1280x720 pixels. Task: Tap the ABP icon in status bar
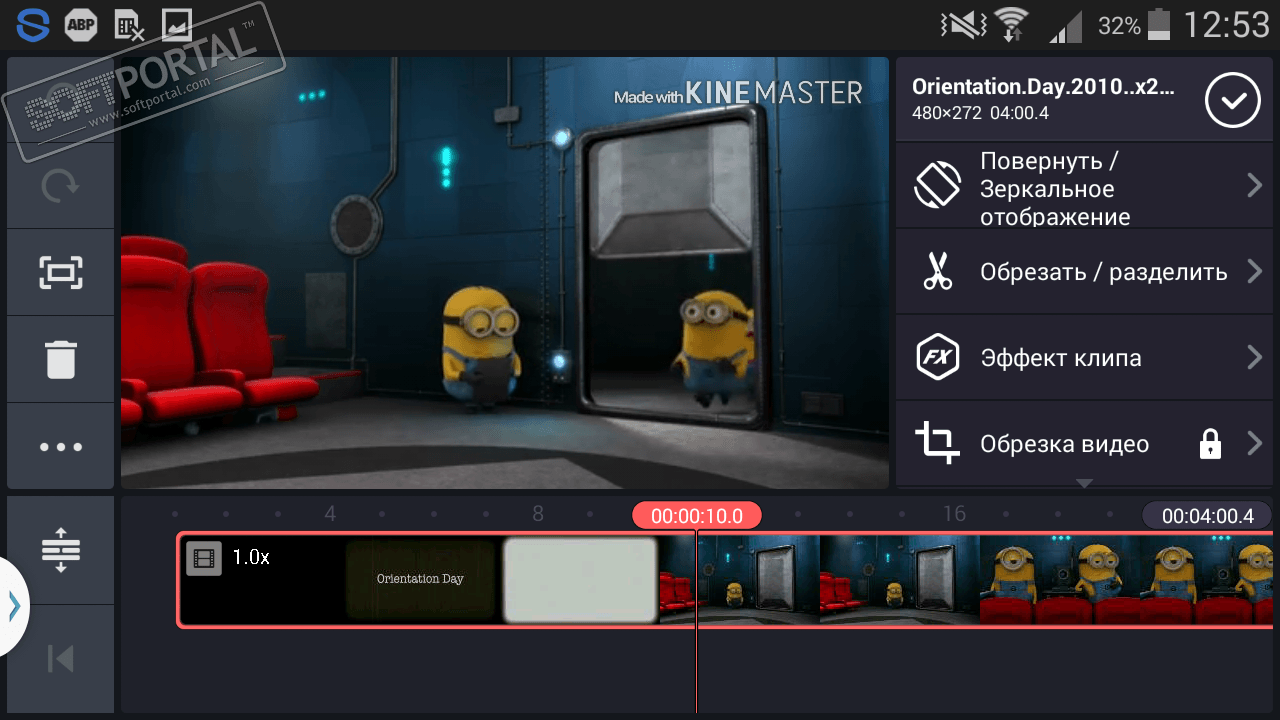(x=81, y=25)
